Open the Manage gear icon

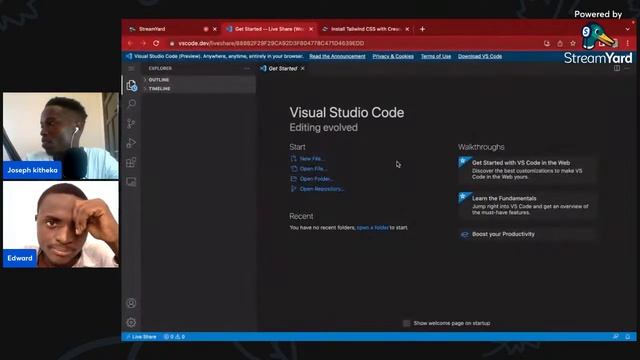(x=131, y=322)
